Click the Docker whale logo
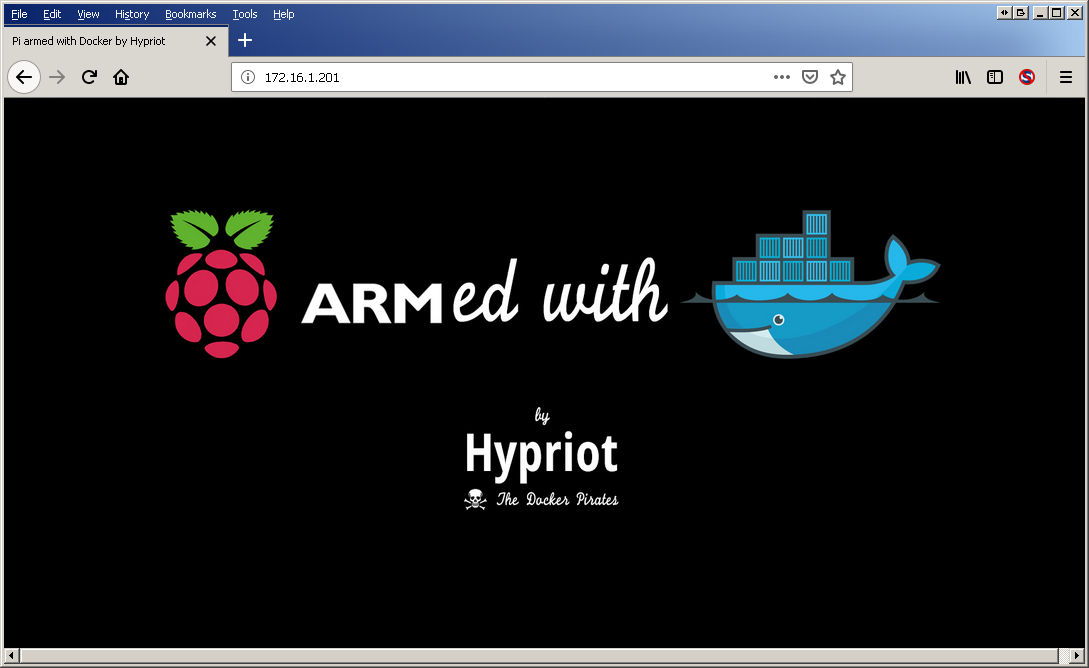Image resolution: width=1089 pixels, height=668 pixels. point(811,285)
